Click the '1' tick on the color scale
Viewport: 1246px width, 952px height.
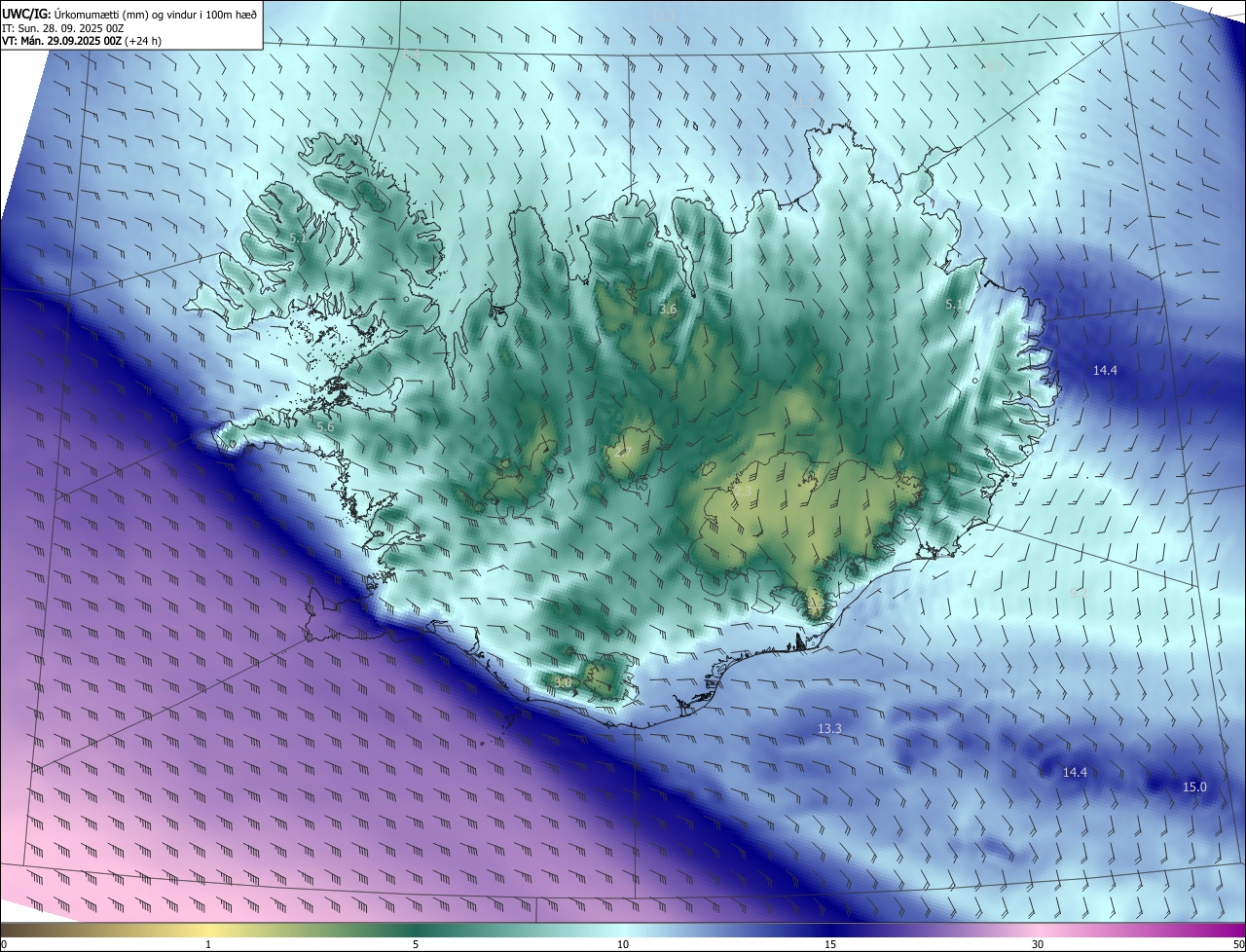coord(208,944)
